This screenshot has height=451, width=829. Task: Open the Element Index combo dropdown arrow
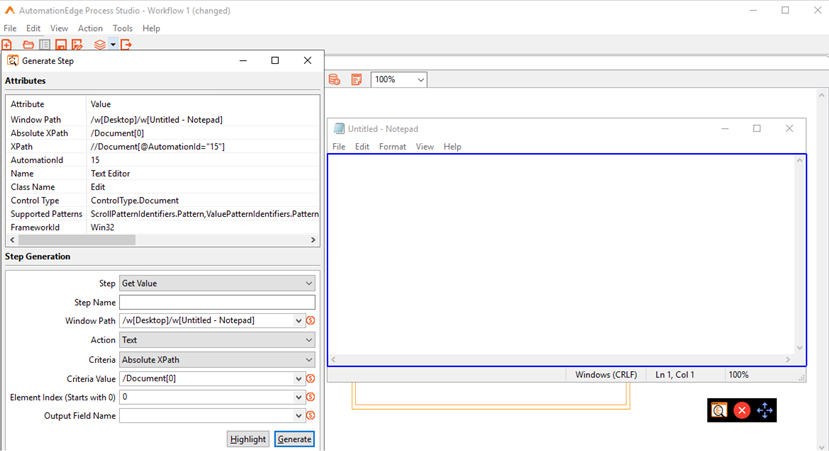299,397
